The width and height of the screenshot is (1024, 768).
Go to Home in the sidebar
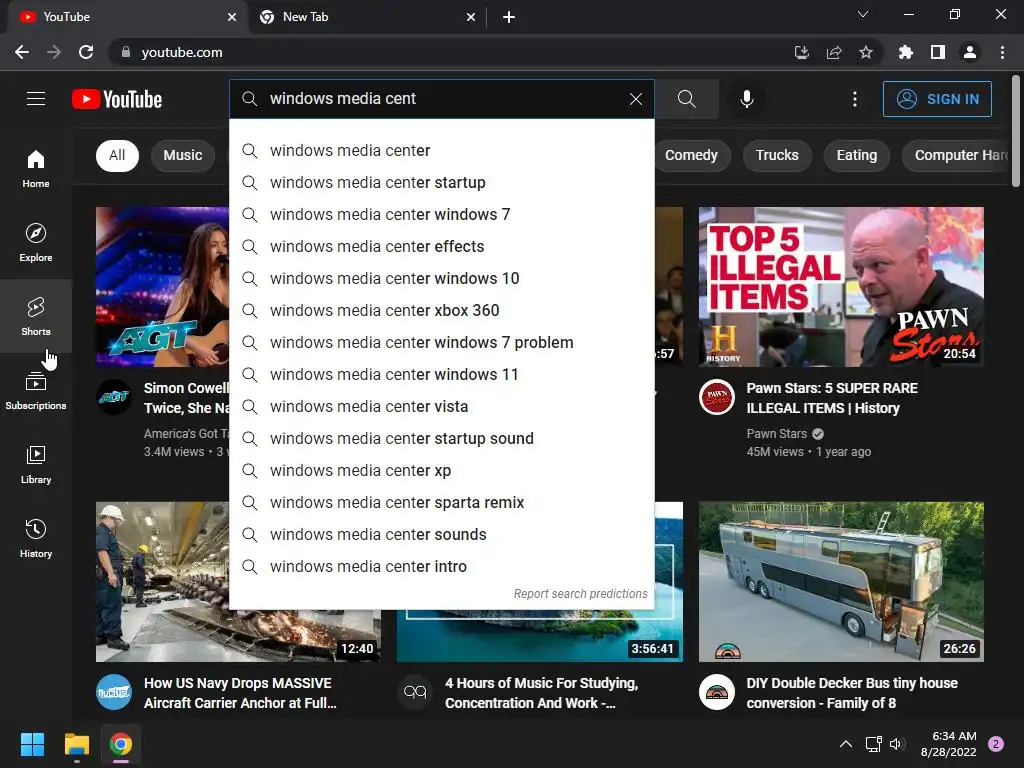[36, 168]
